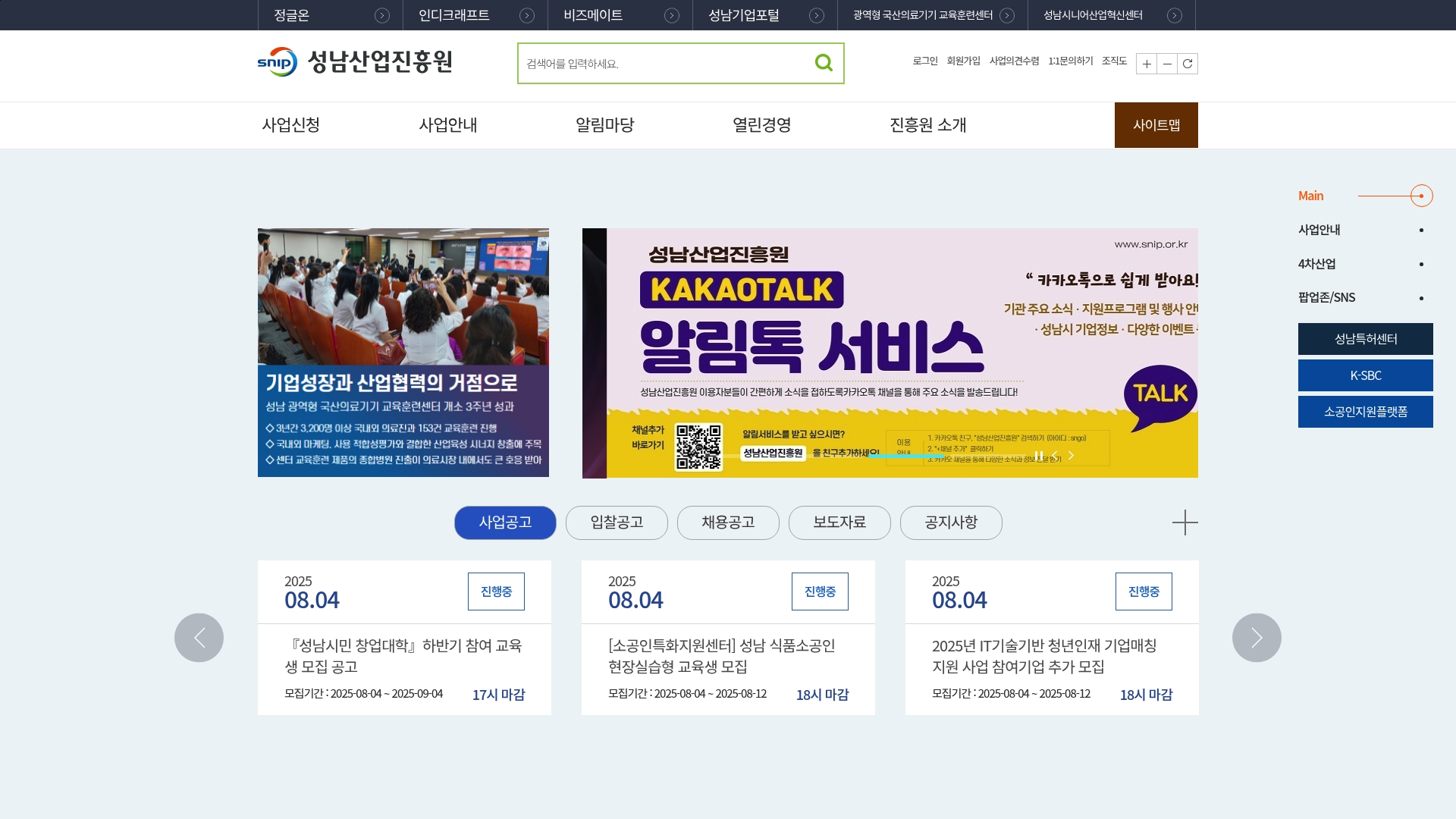This screenshot has height=819, width=1456.
Task: Click the 사업의견수렴 link
Action: point(1014,61)
